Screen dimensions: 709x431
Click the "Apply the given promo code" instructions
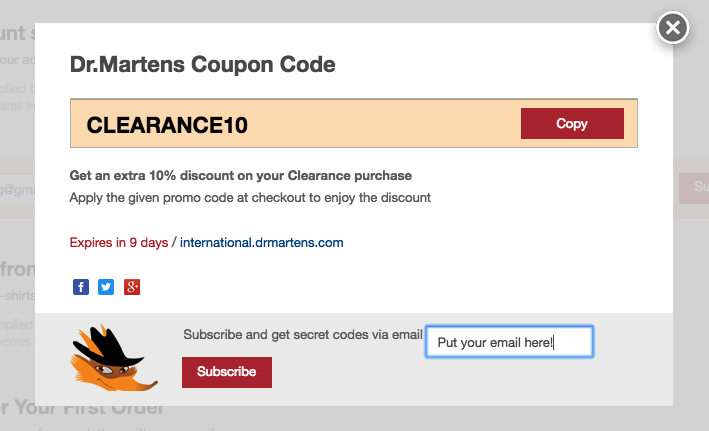tap(250, 197)
